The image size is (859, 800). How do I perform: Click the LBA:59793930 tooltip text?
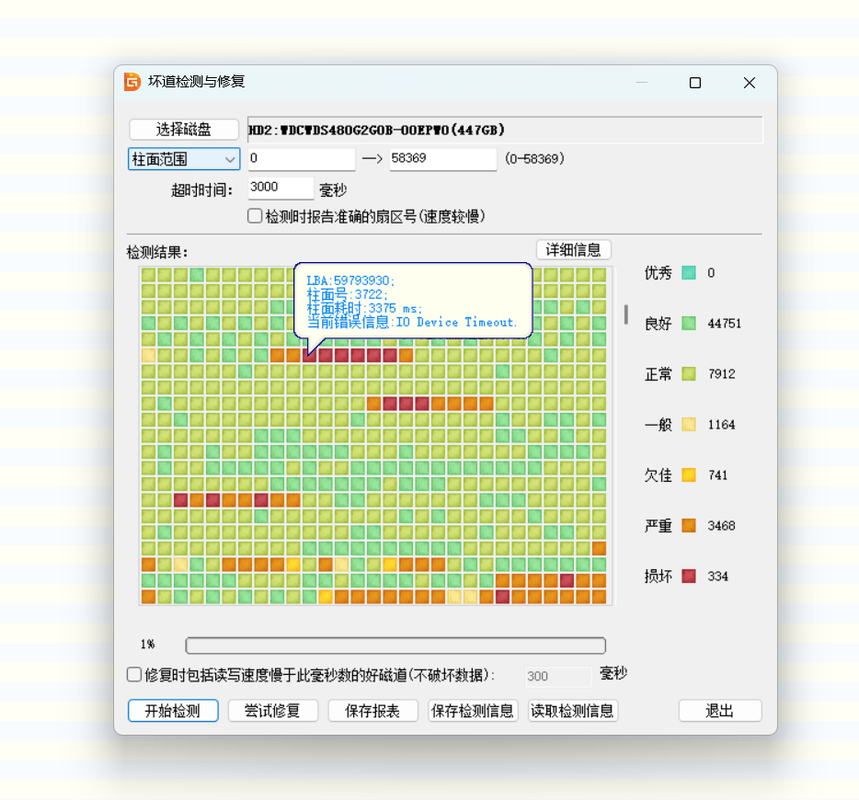350,281
